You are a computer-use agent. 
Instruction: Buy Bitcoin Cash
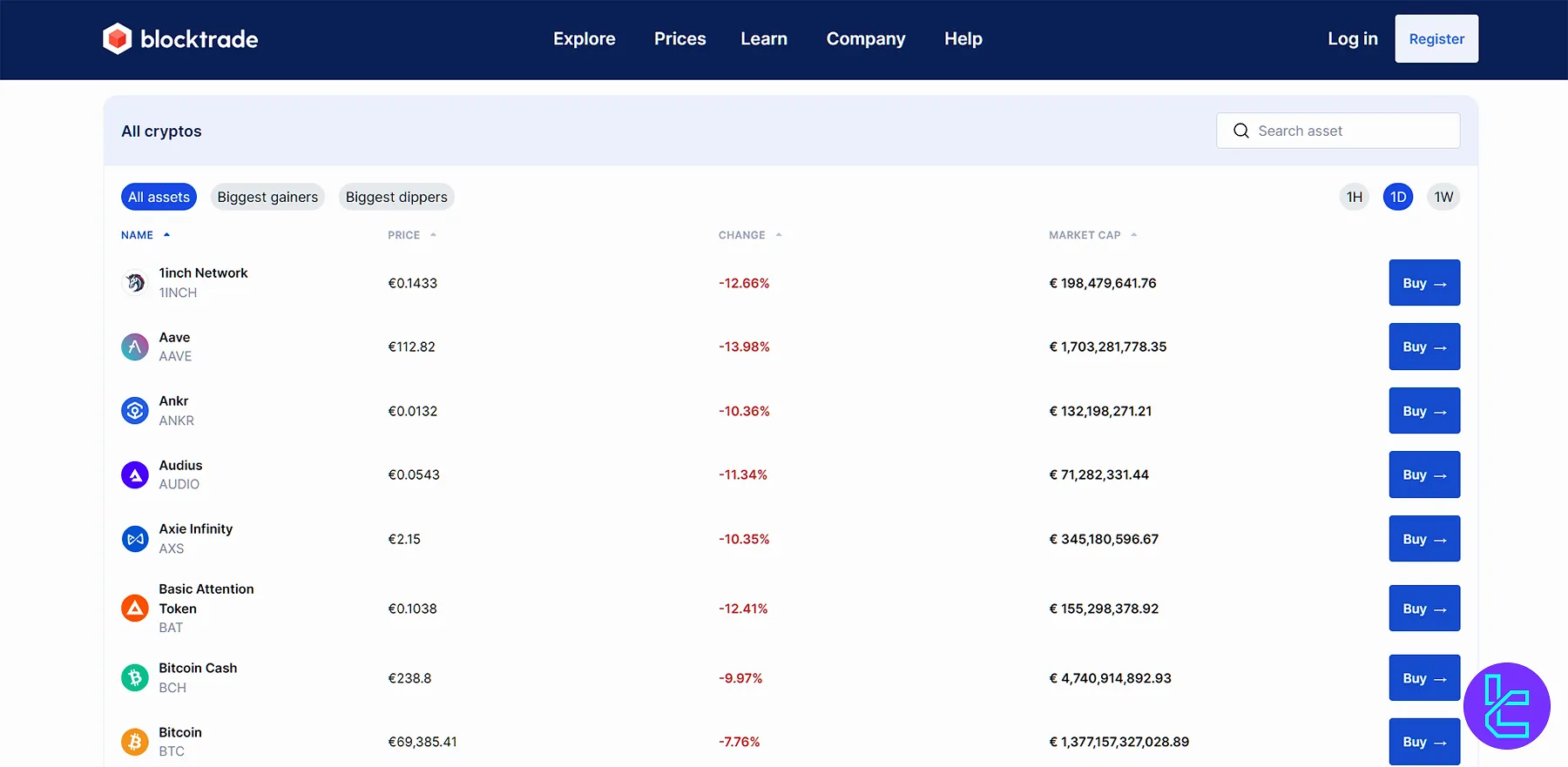click(1424, 677)
